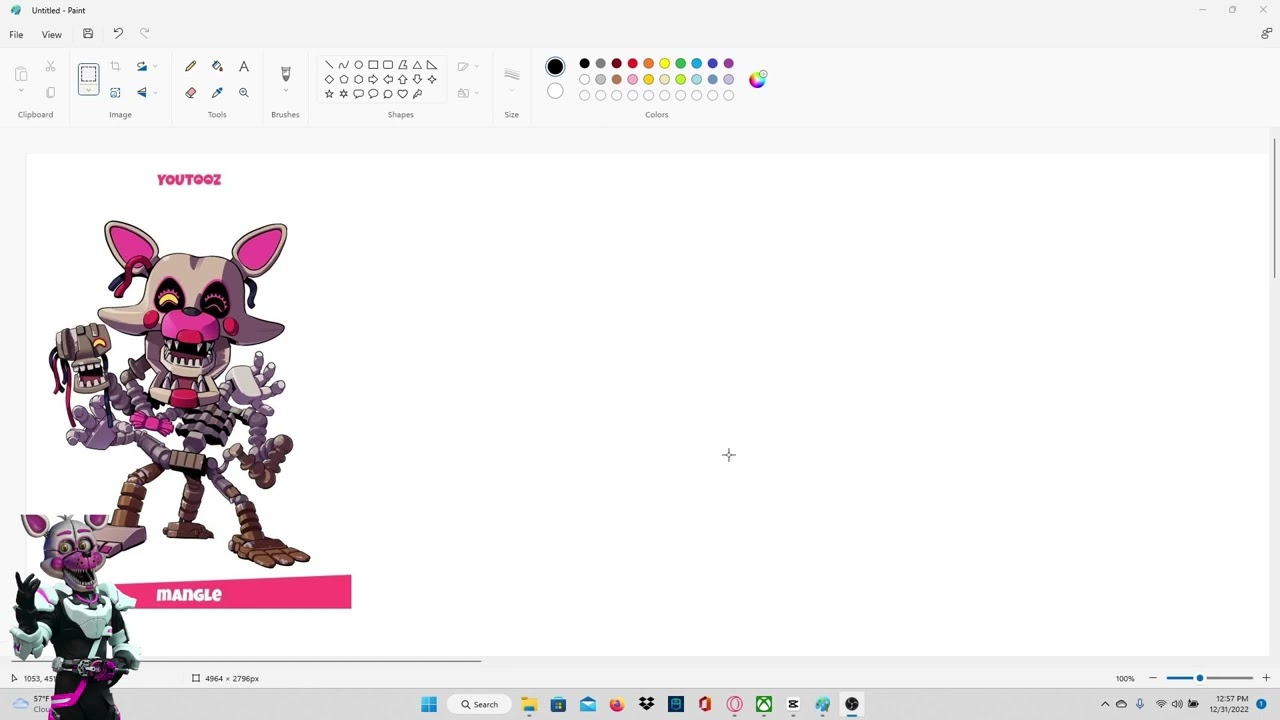
Task: Pick the Line shape
Action: (329, 65)
